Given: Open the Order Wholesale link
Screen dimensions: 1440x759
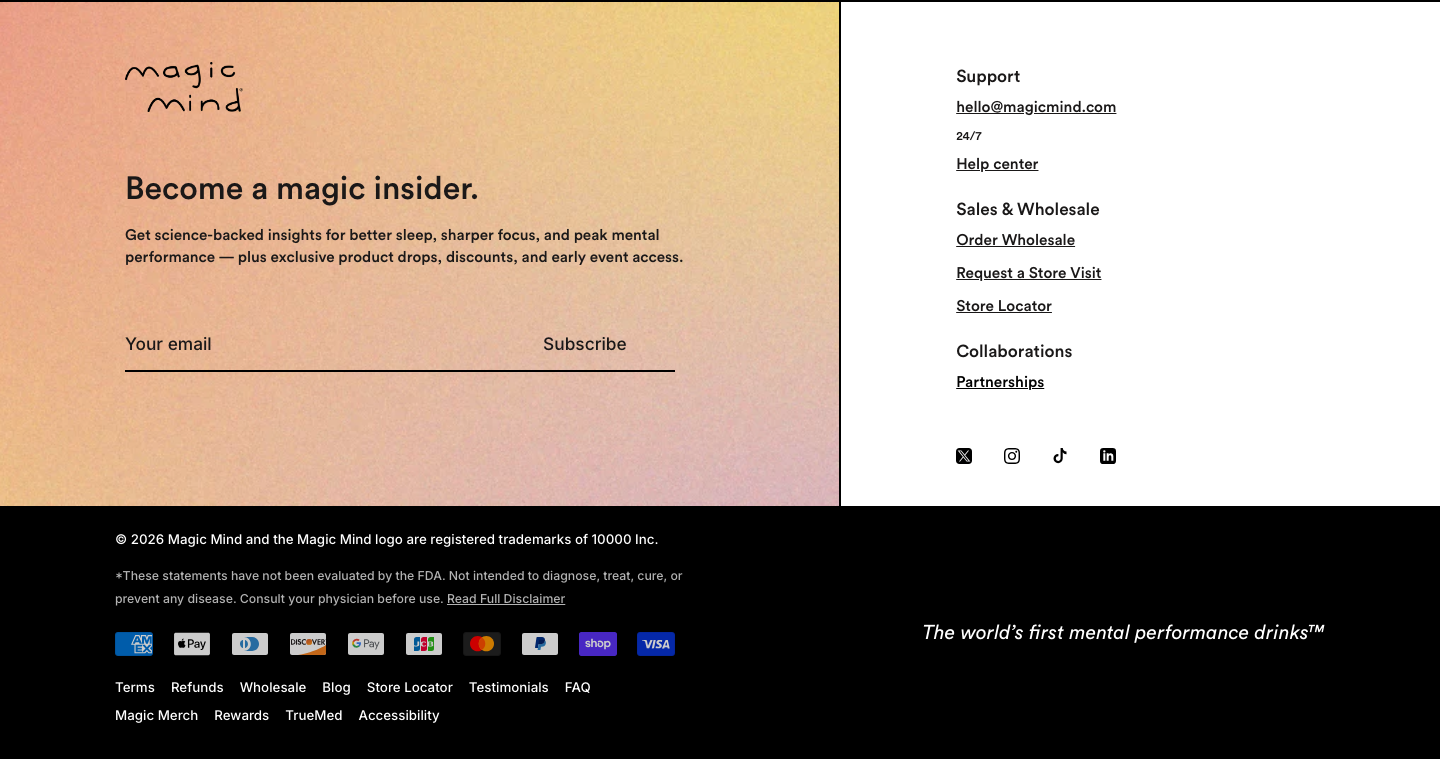Looking at the screenshot, I should click(1015, 240).
